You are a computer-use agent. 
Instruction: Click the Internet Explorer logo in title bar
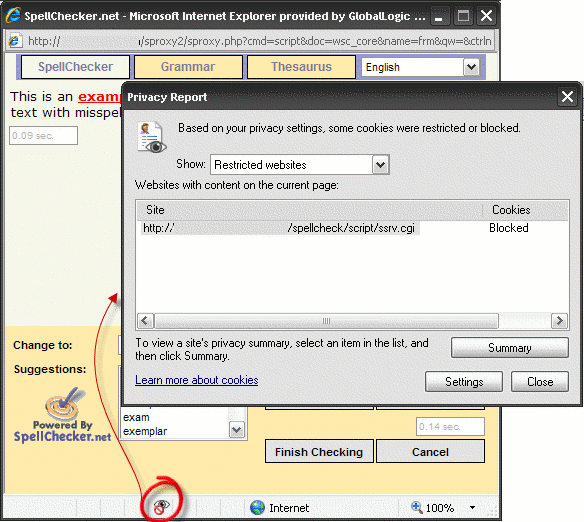(x=13, y=15)
